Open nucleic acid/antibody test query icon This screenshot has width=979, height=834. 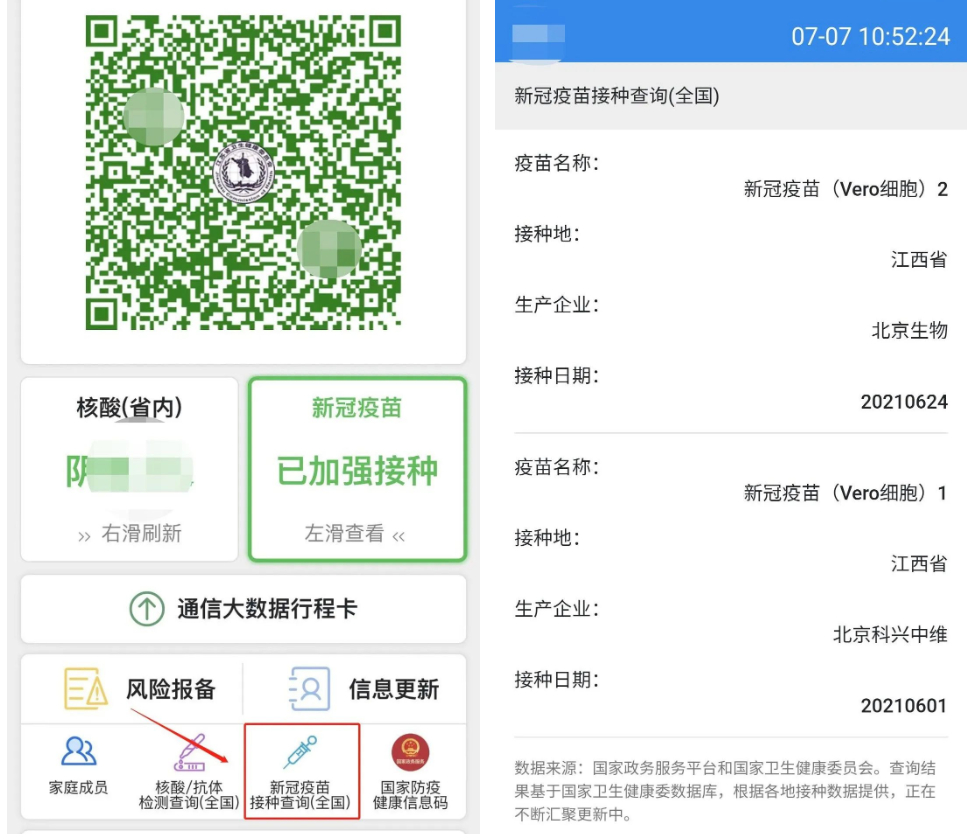pos(190,752)
